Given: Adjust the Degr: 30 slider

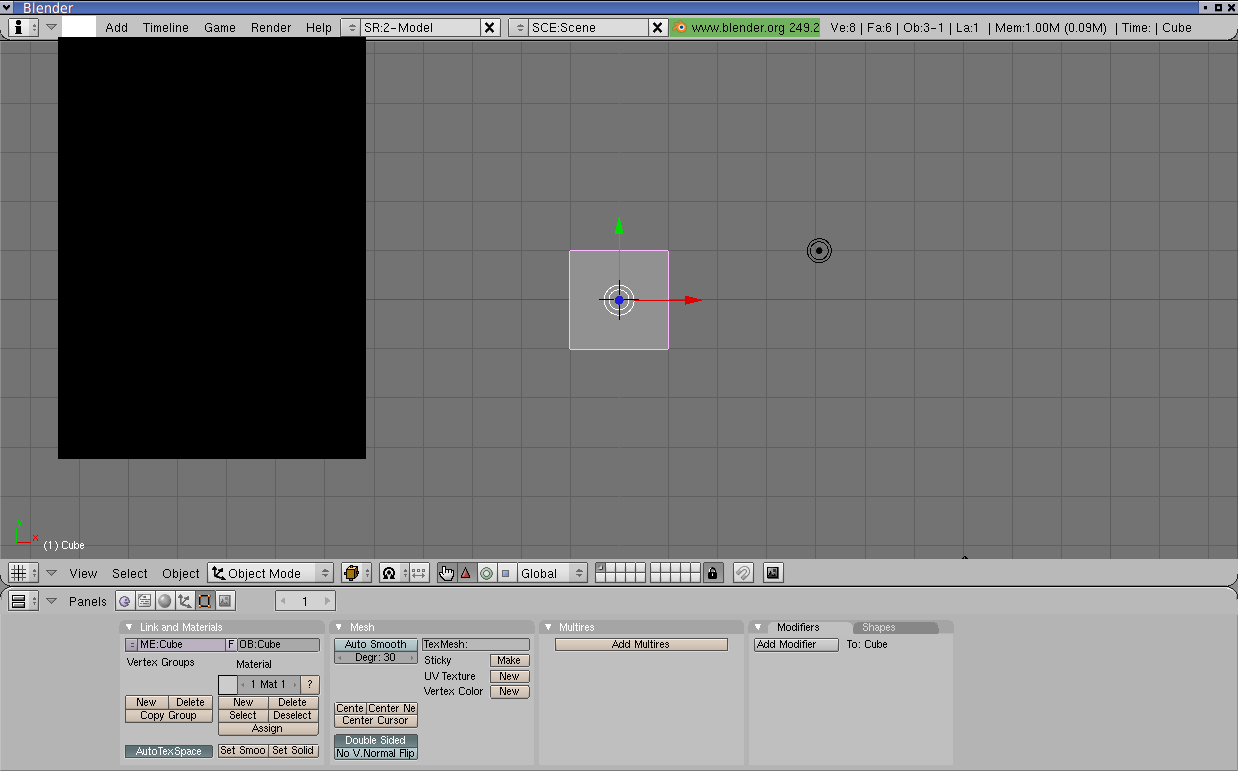Looking at the screenshot, I should [376, 658].
